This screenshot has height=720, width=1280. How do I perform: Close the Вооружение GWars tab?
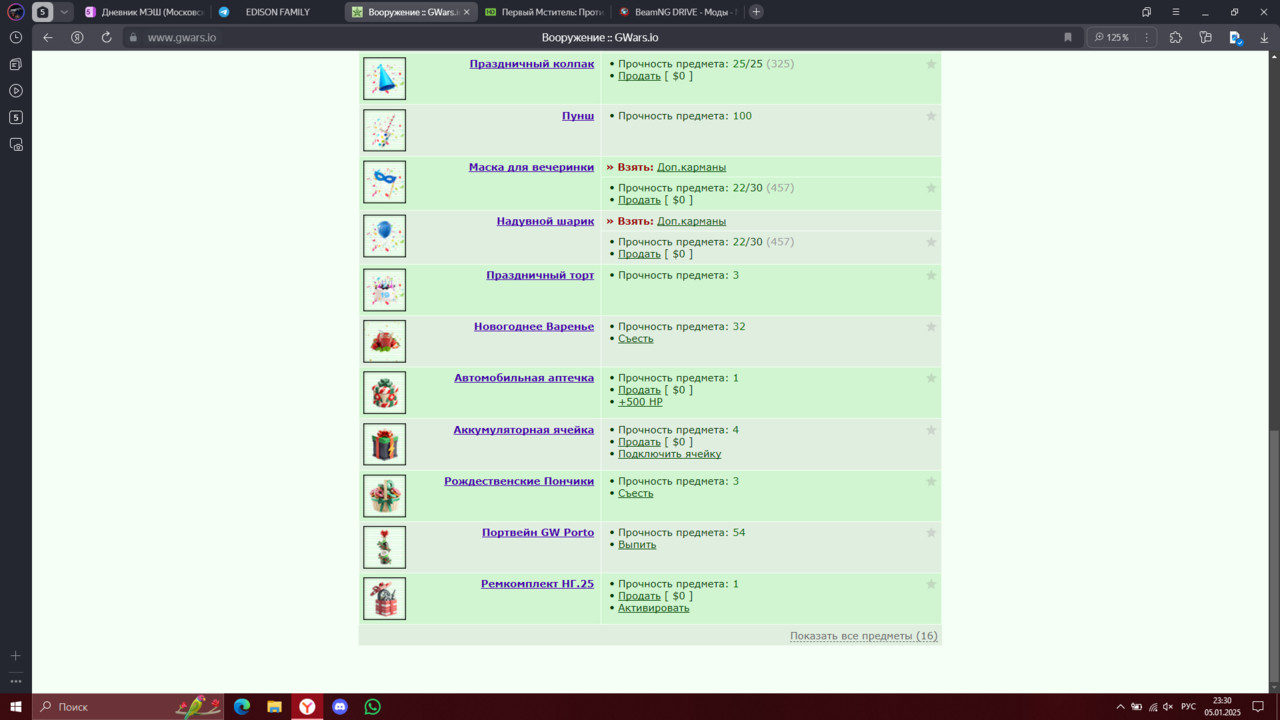[x=466, y=12]
